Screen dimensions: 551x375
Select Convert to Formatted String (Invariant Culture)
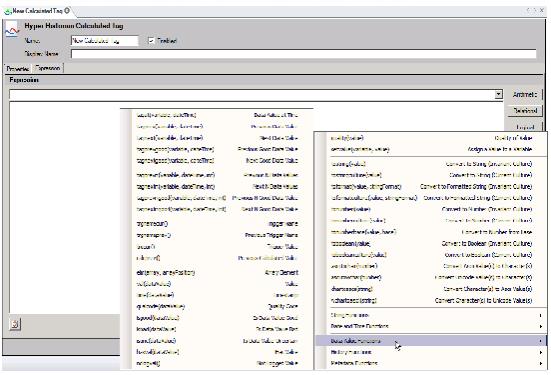(431, 187)
